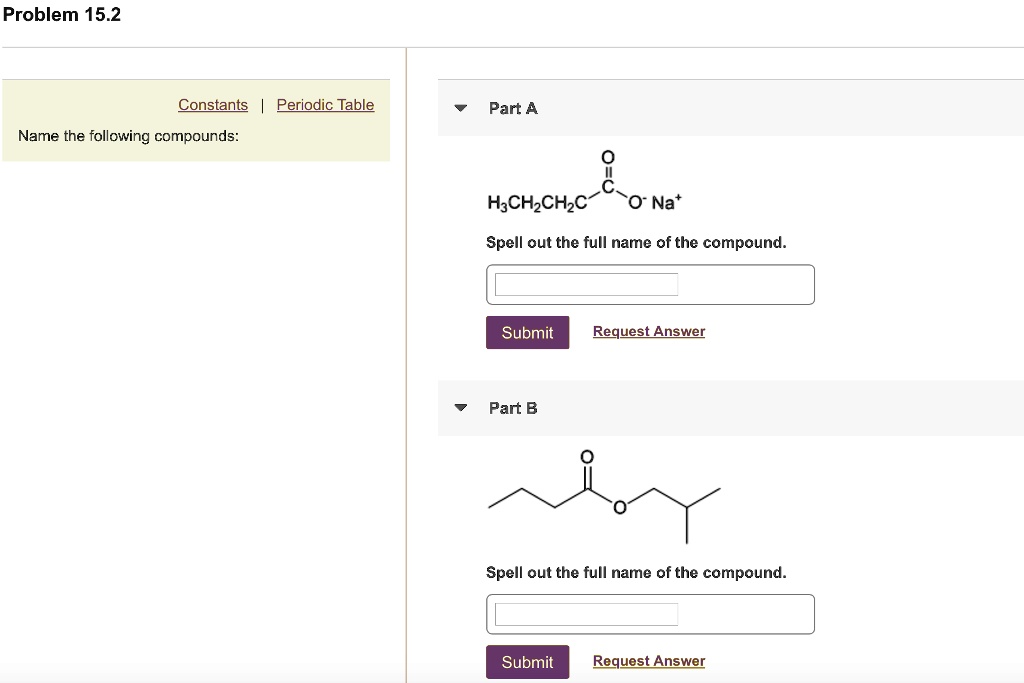Click inside the Part B answer box
The image size is (1024, 683).
pyautogui.click(x=586, y=614)
